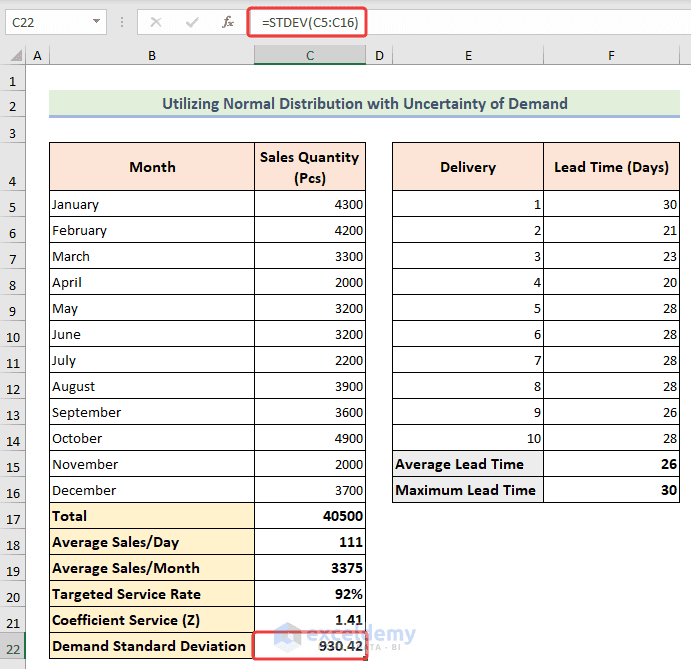Select column F header
The image size is (691, 669).
[x=611, y=56]
